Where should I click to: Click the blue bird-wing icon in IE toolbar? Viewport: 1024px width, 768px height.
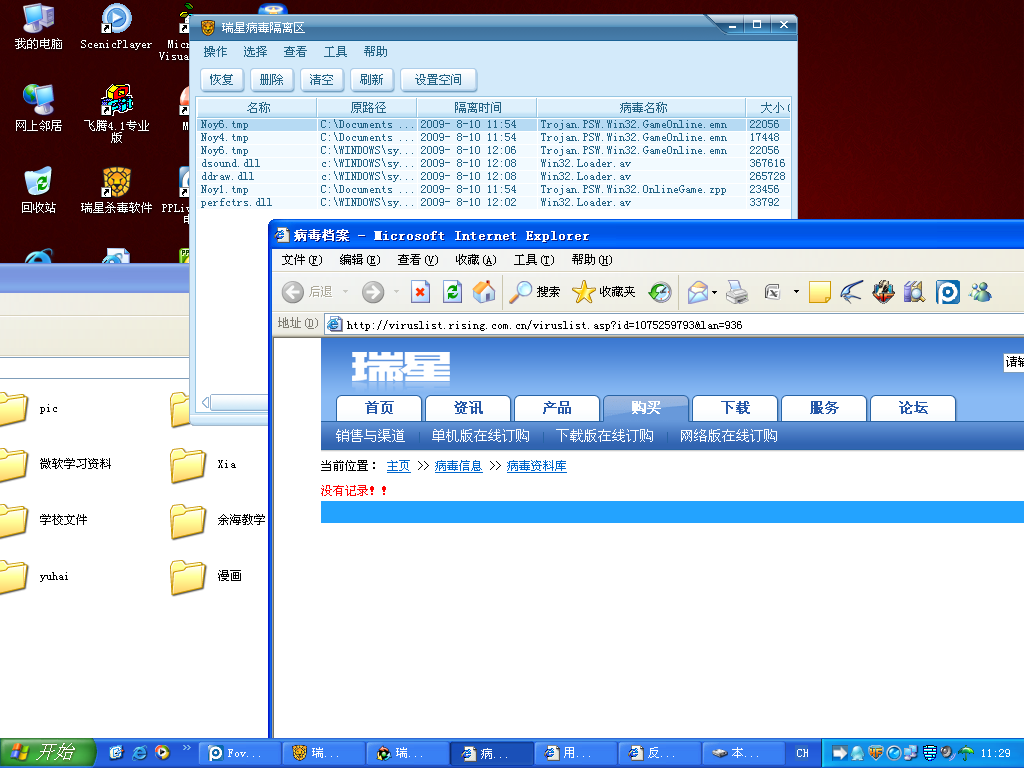(851, 292)
